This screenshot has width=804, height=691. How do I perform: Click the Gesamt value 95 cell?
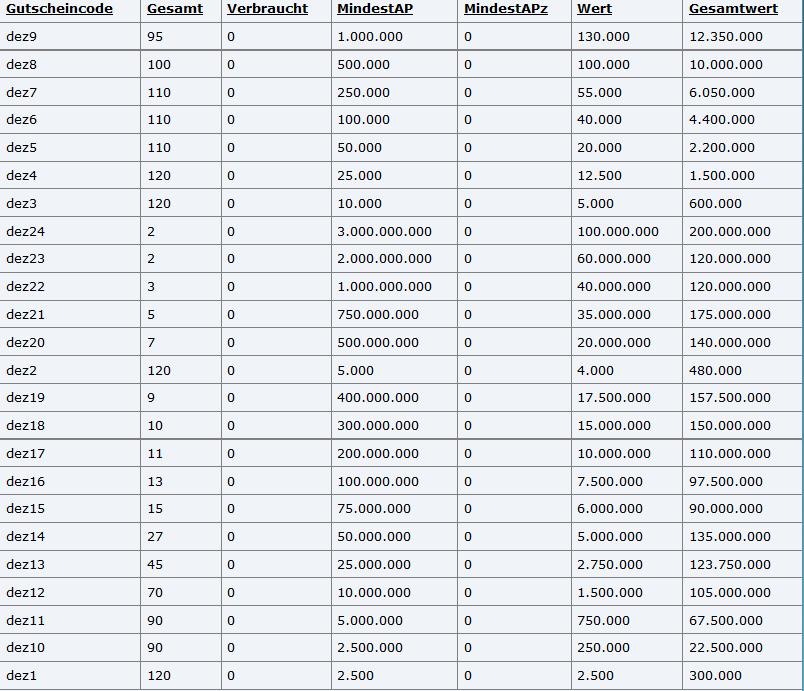click(155, 37)
